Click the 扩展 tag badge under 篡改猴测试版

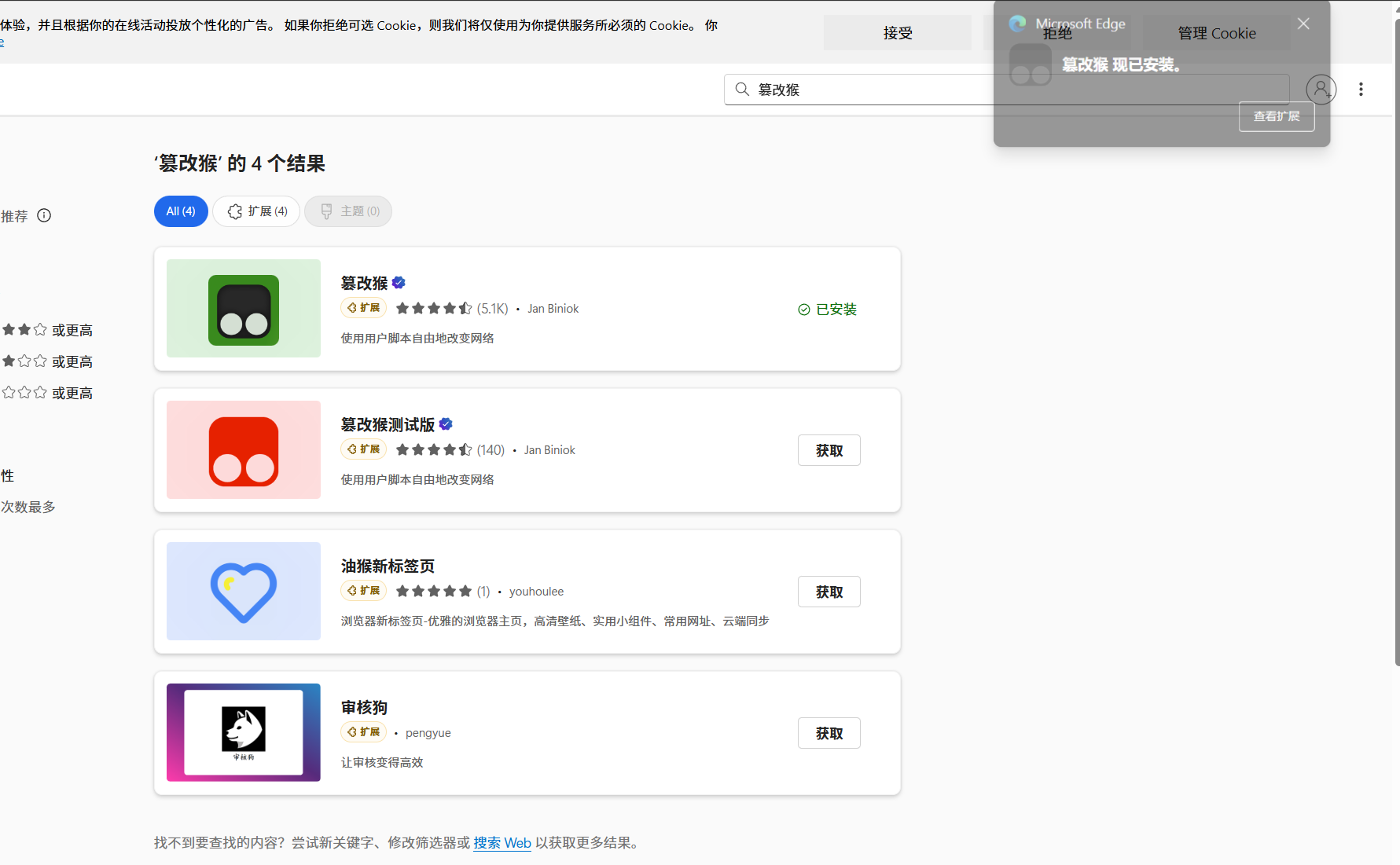tap(364, 449)
